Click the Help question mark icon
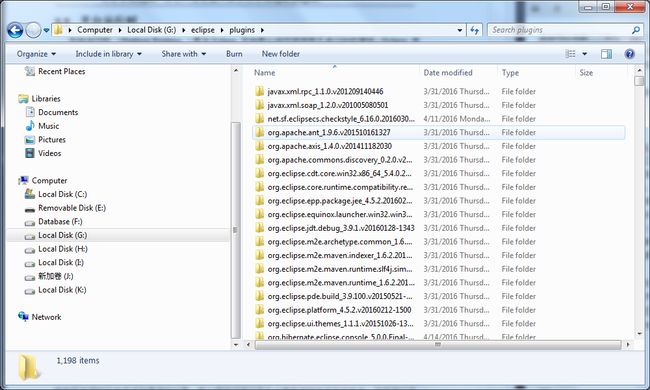 click(629, 54)
